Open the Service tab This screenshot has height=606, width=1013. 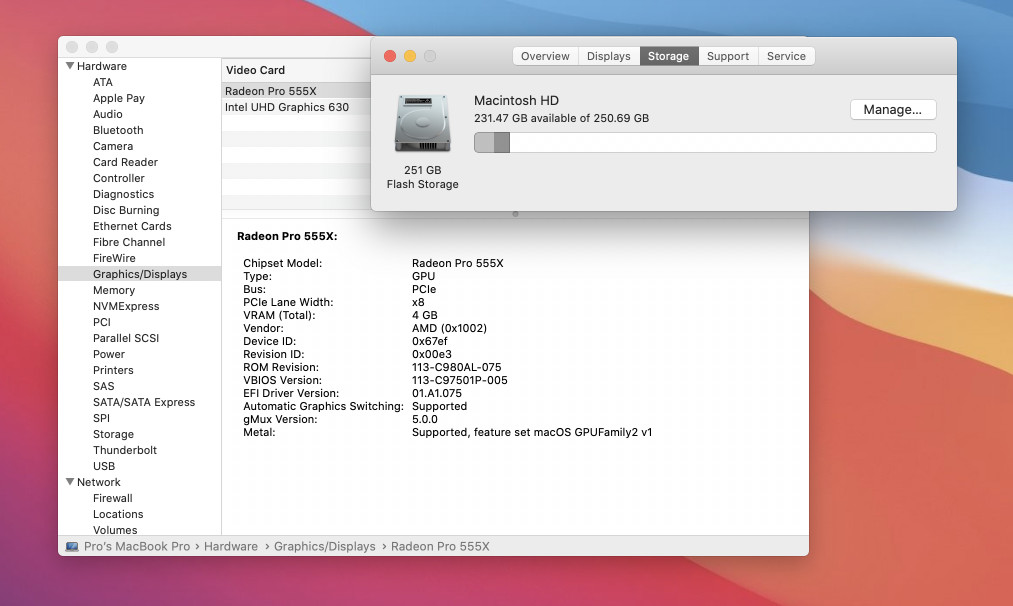(786, 56)
